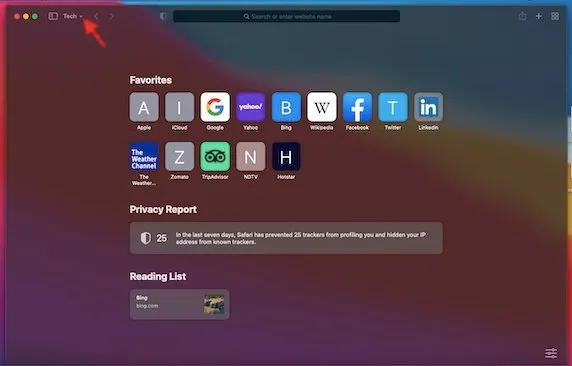Open the Yahoo favorite
This screenshot has height=366, width=572.
coord(251,107)
